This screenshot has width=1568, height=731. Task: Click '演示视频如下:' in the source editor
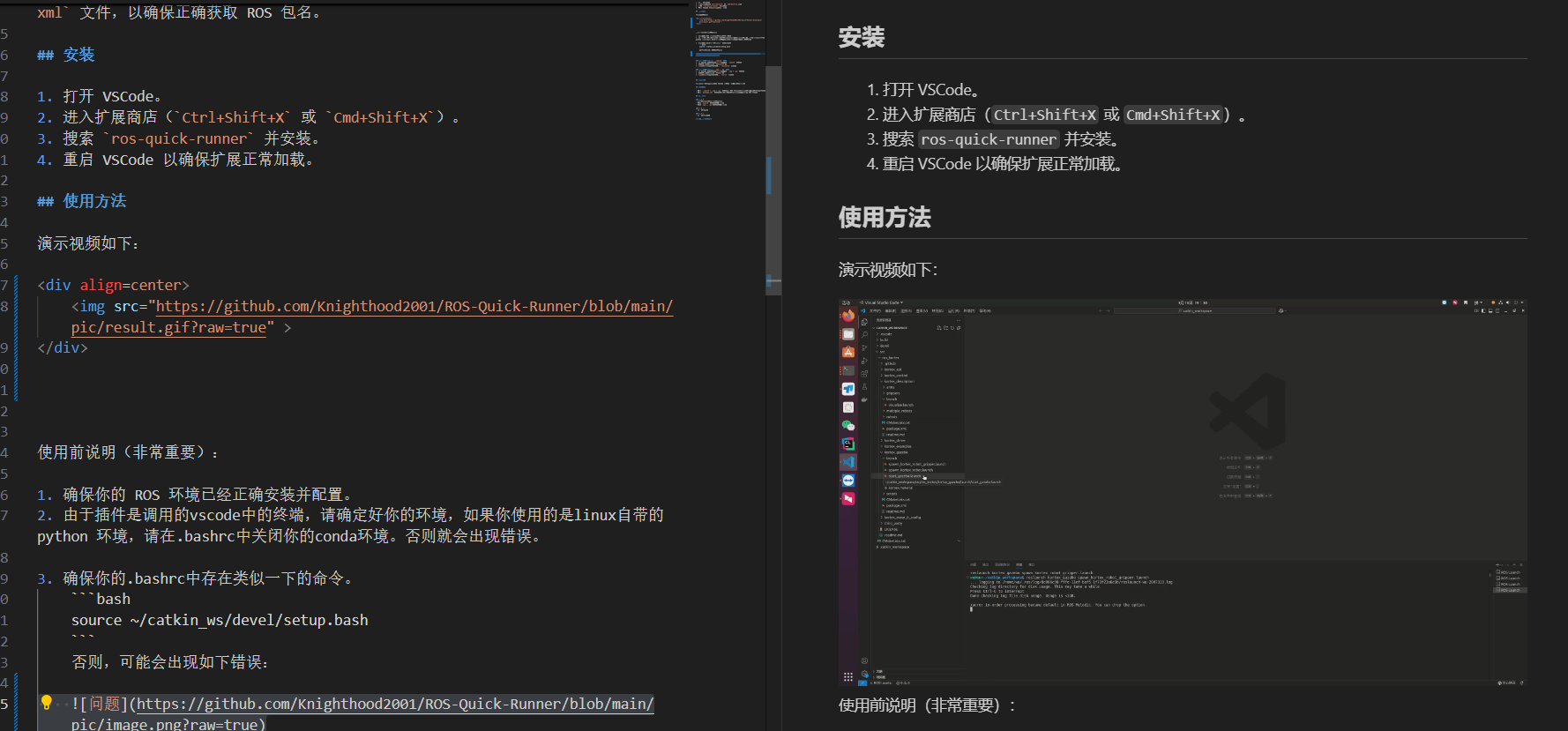tap(88, 243)
